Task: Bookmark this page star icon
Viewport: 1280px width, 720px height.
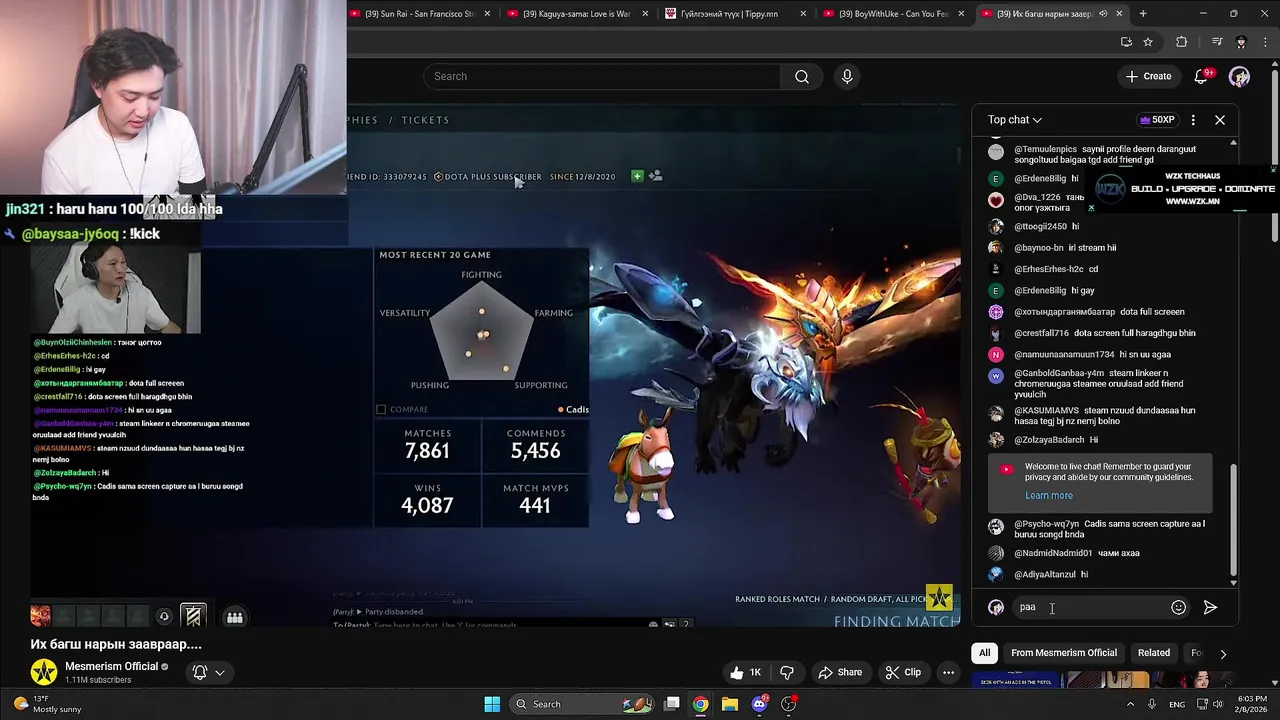Action: click(1148, 42)
